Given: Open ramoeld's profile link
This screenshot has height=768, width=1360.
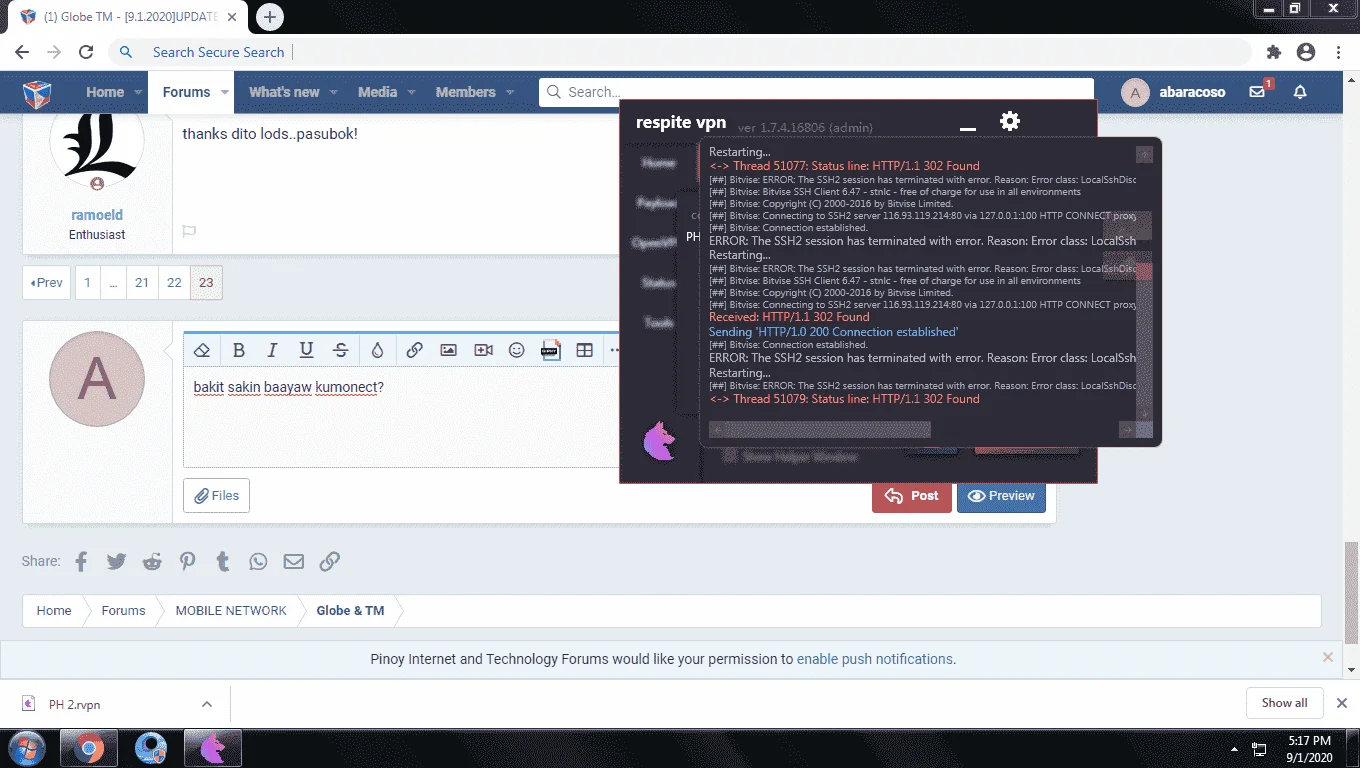Looking at the screenshot, I should click(x=97, y=215).
